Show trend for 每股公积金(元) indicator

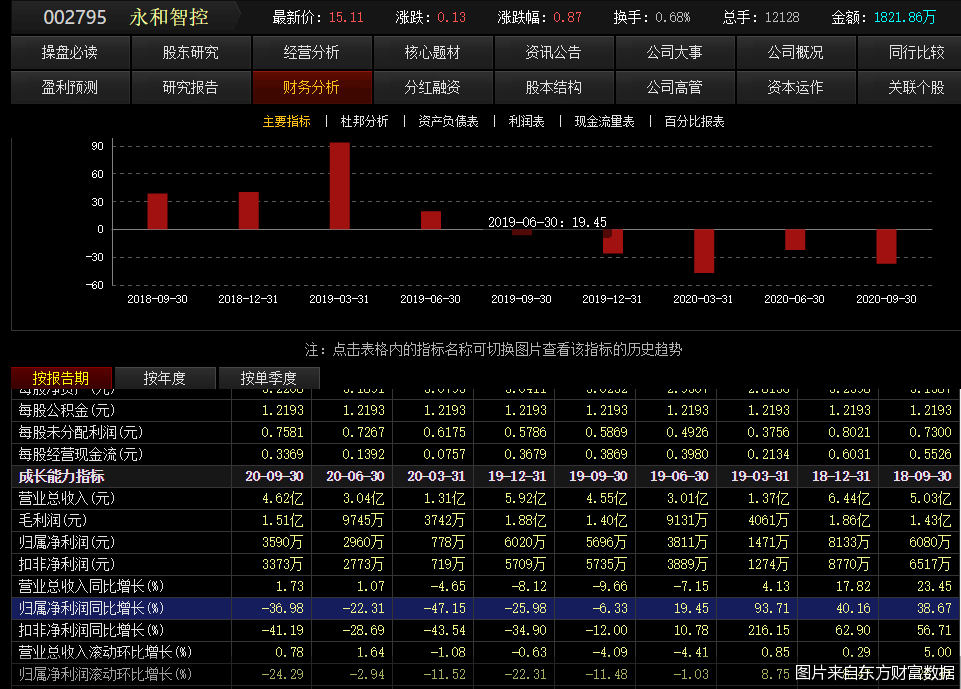tap(67, 410)
